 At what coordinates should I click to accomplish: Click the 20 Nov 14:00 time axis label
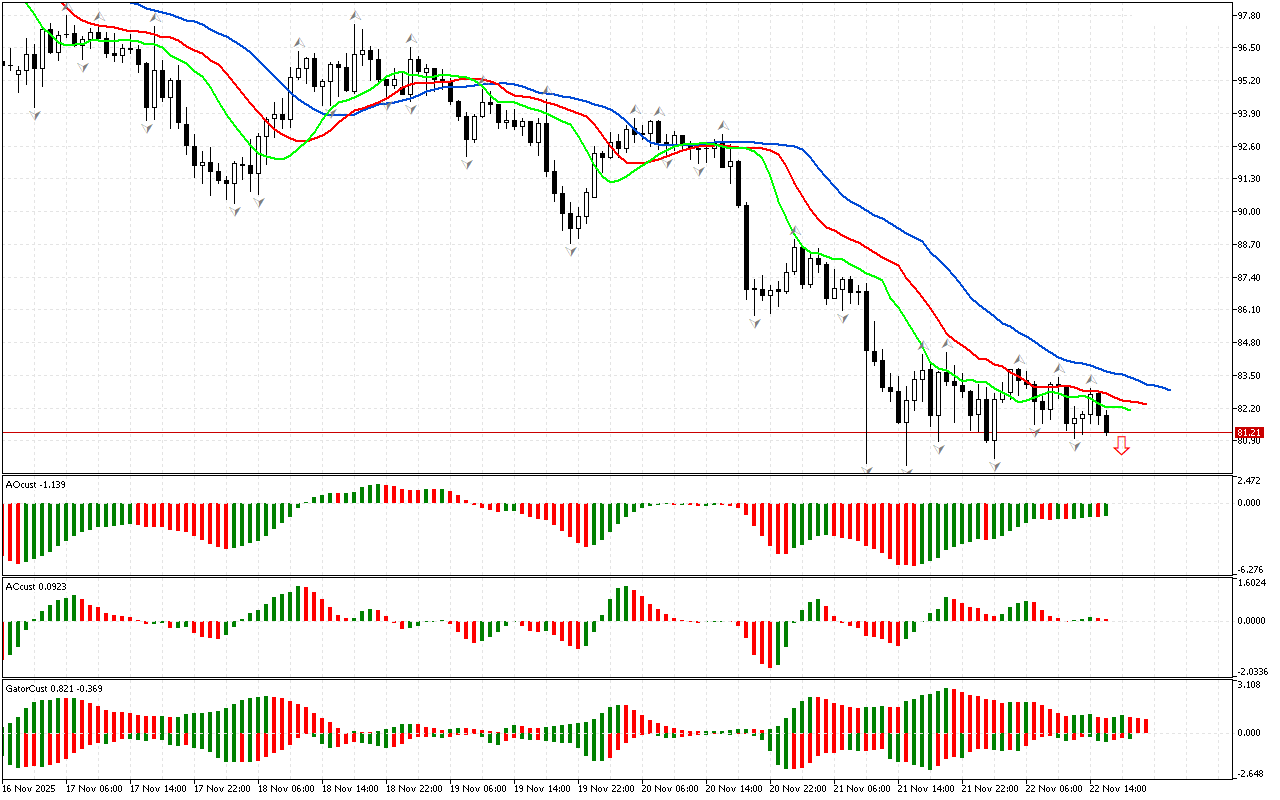tap(735, 789)
